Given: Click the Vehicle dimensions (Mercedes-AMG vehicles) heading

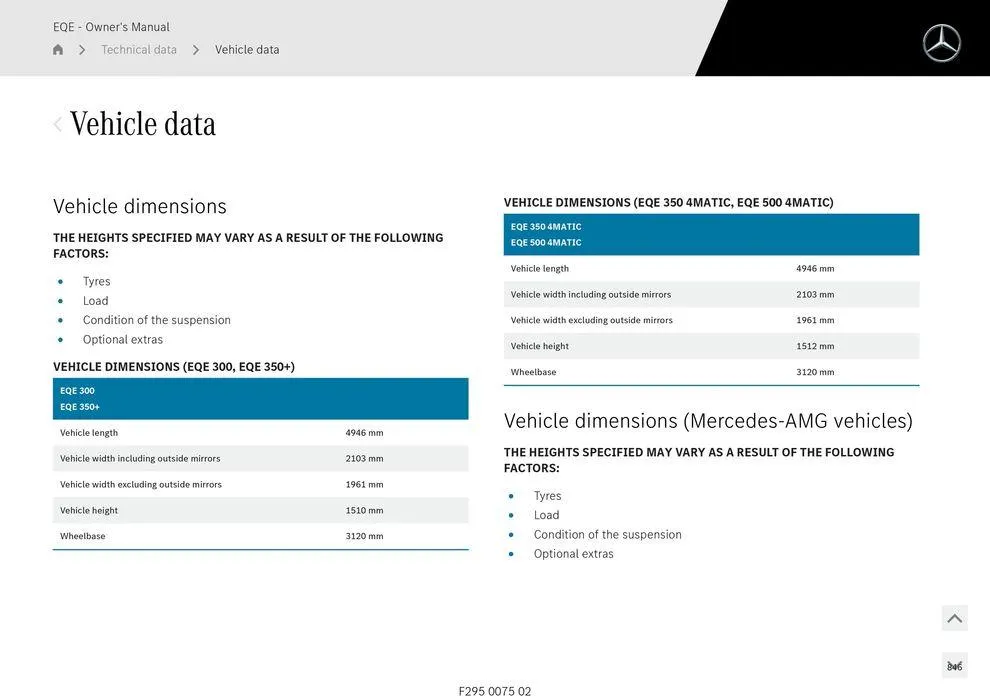Looking at the screenshot, I should [708, 421].
